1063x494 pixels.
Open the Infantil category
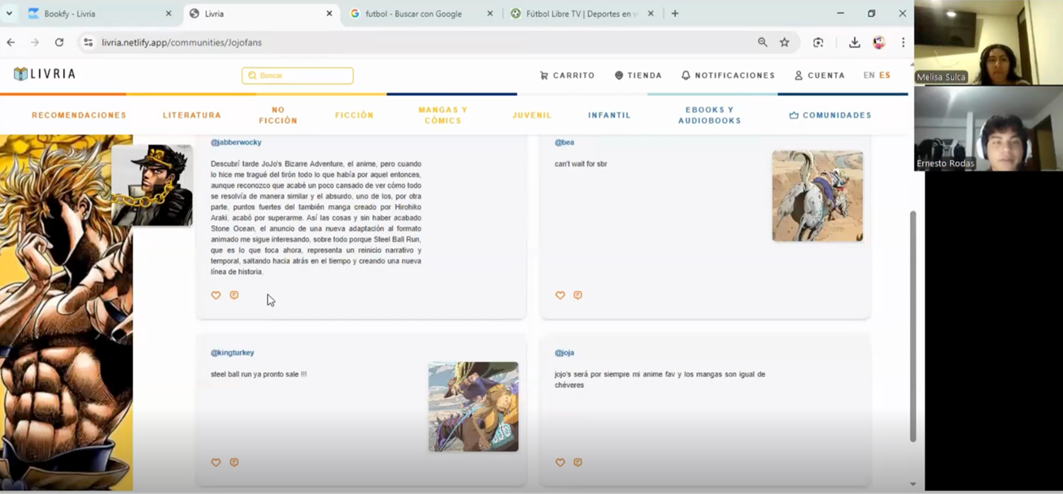(609, 115)
